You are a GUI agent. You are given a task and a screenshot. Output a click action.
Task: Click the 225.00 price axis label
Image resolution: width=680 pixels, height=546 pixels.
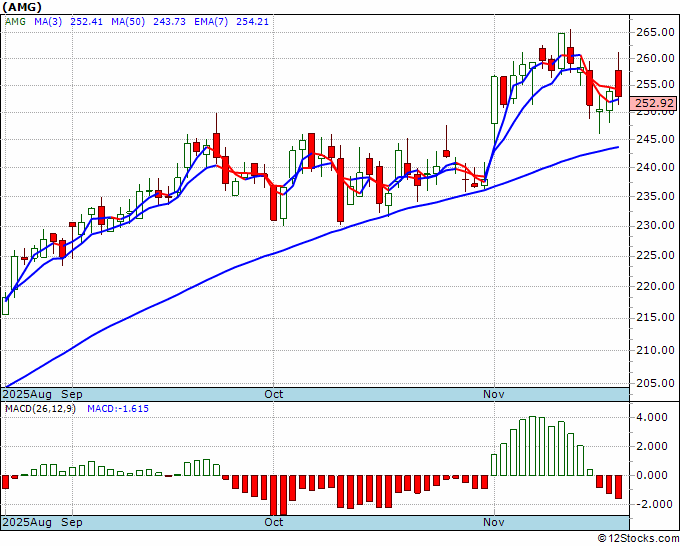(655, 255)
